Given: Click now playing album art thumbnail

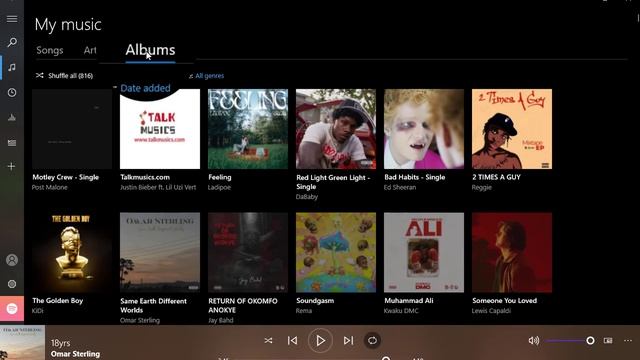Looking at the screenshot, I should pos(22,342).
